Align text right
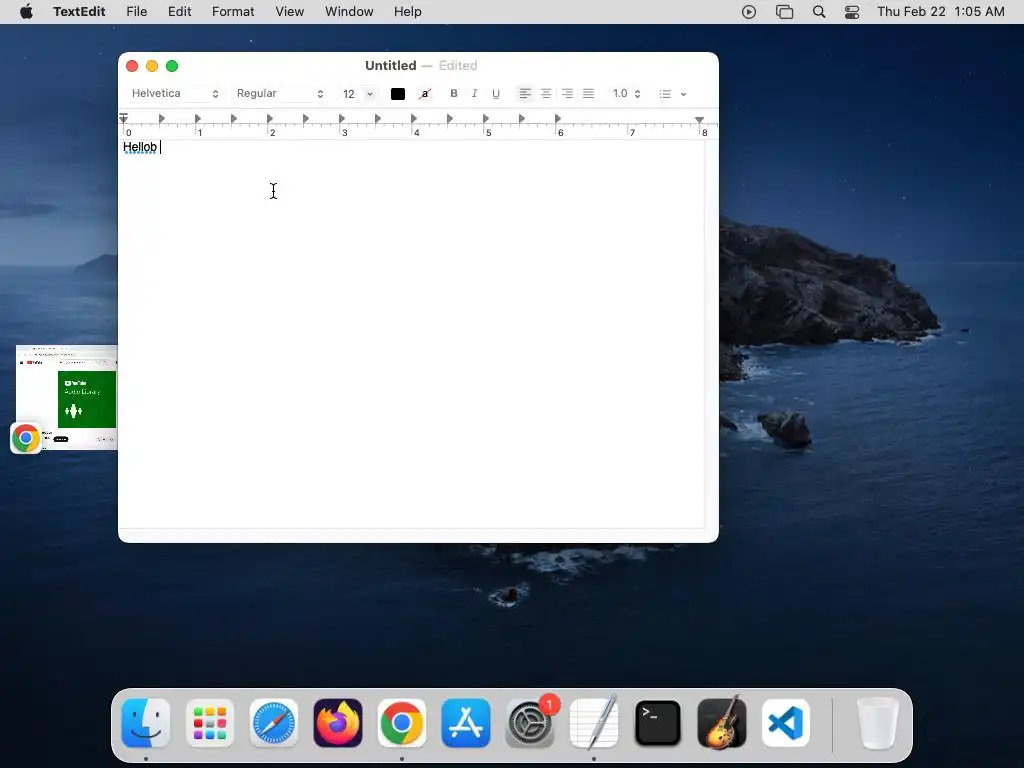The width and height of the screenshot is (1024, 768). click(568, 93)
